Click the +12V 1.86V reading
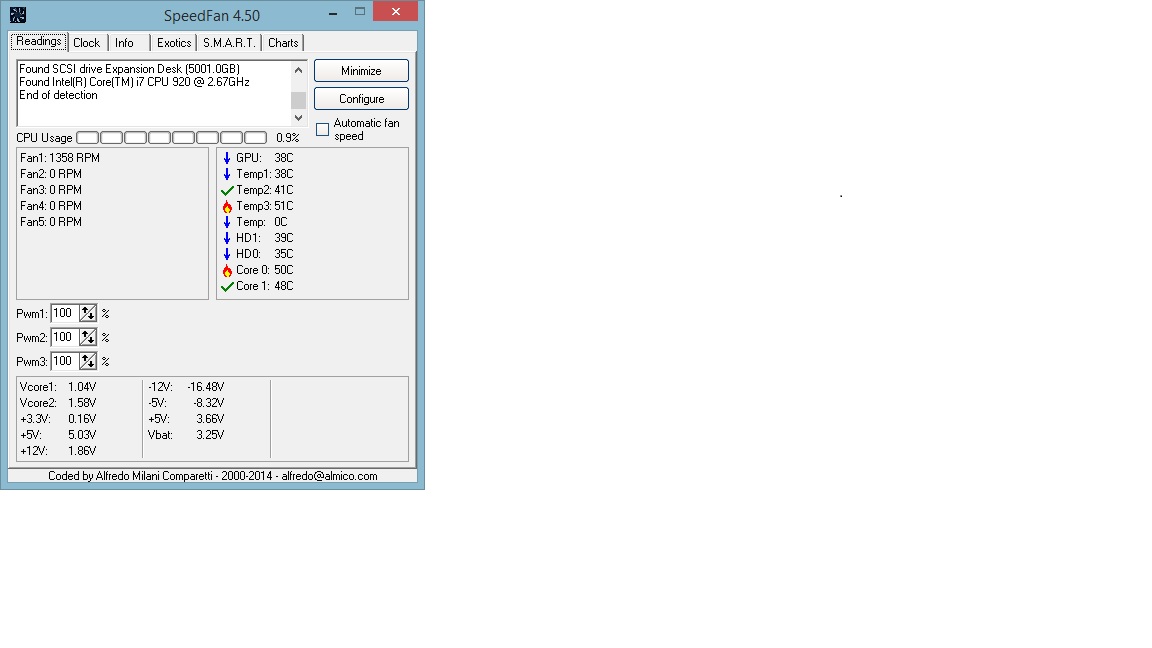Viewport: 1152px width, 648px height. [58, 451]
